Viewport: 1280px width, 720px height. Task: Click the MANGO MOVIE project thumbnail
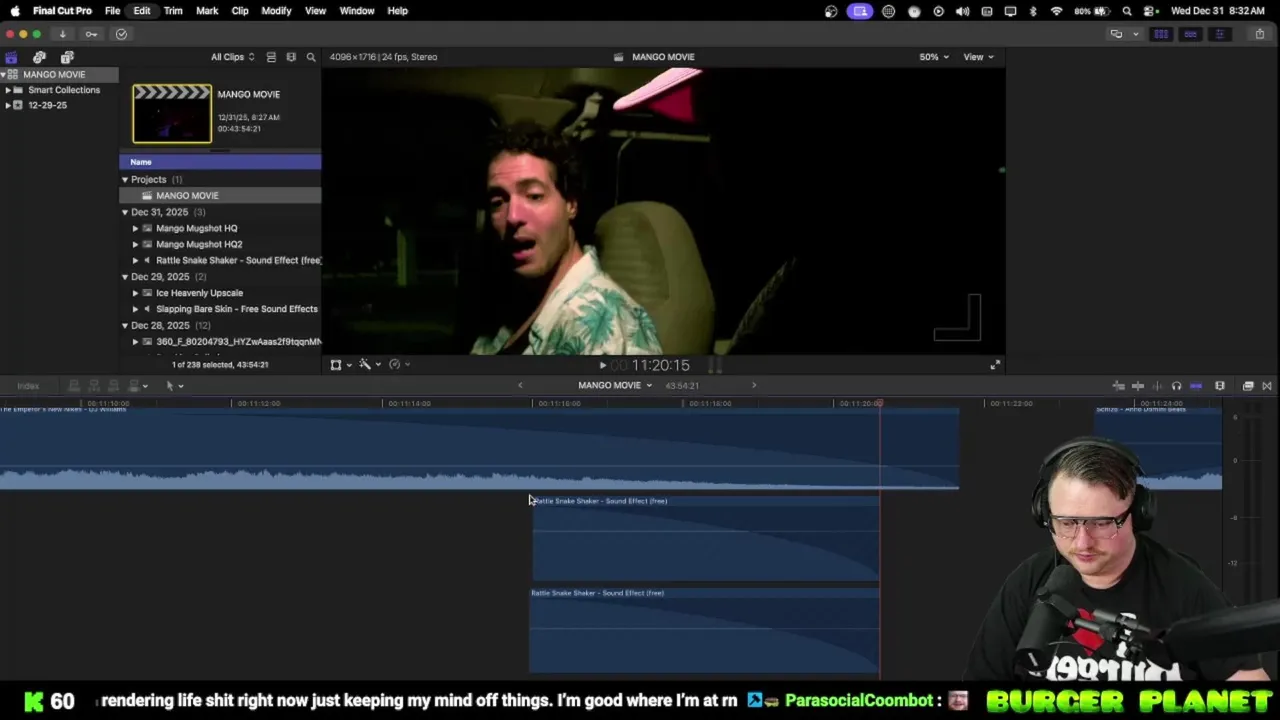pyautogui.click(x=172, y=114)
